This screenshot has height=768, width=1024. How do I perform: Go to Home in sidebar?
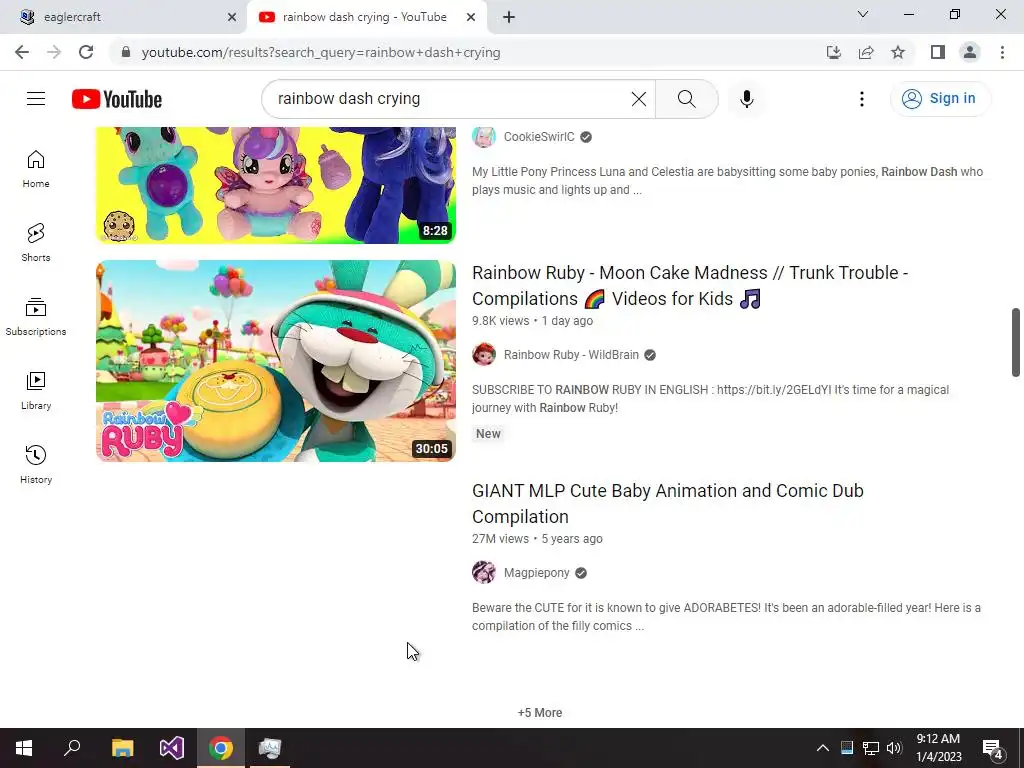pyautogui.click(x=36, y=168)
